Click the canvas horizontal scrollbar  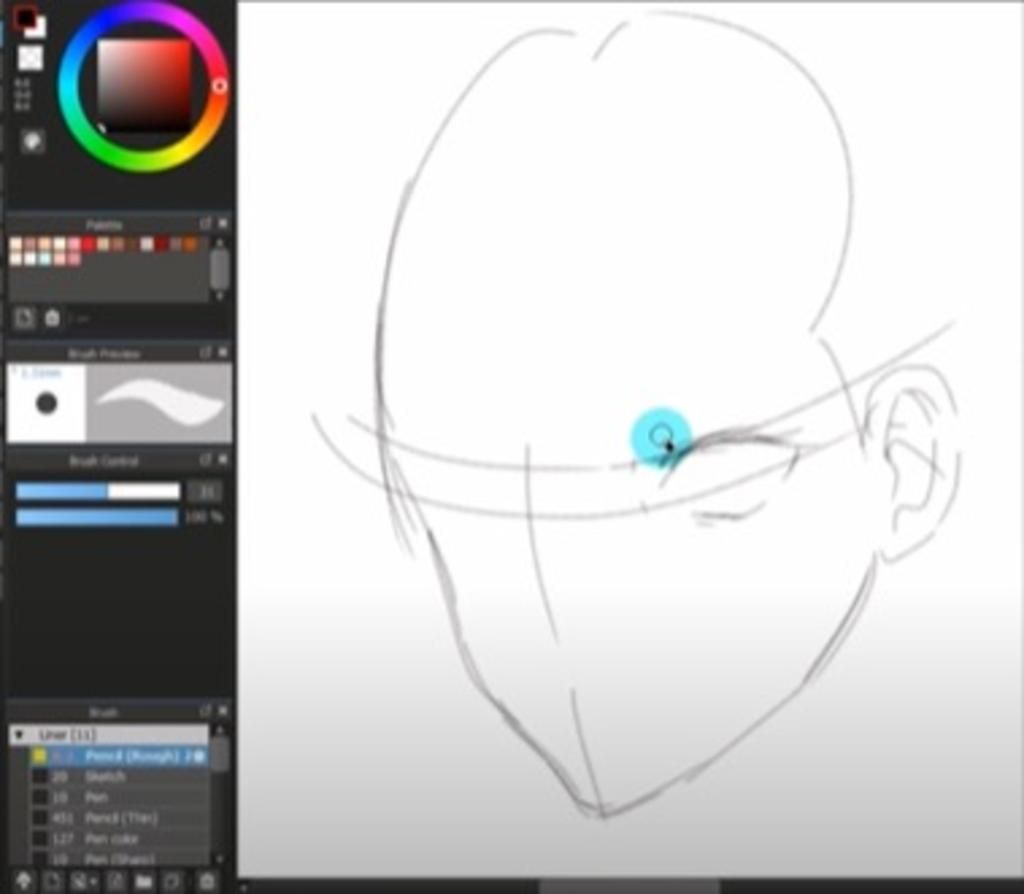coord(631,887)
